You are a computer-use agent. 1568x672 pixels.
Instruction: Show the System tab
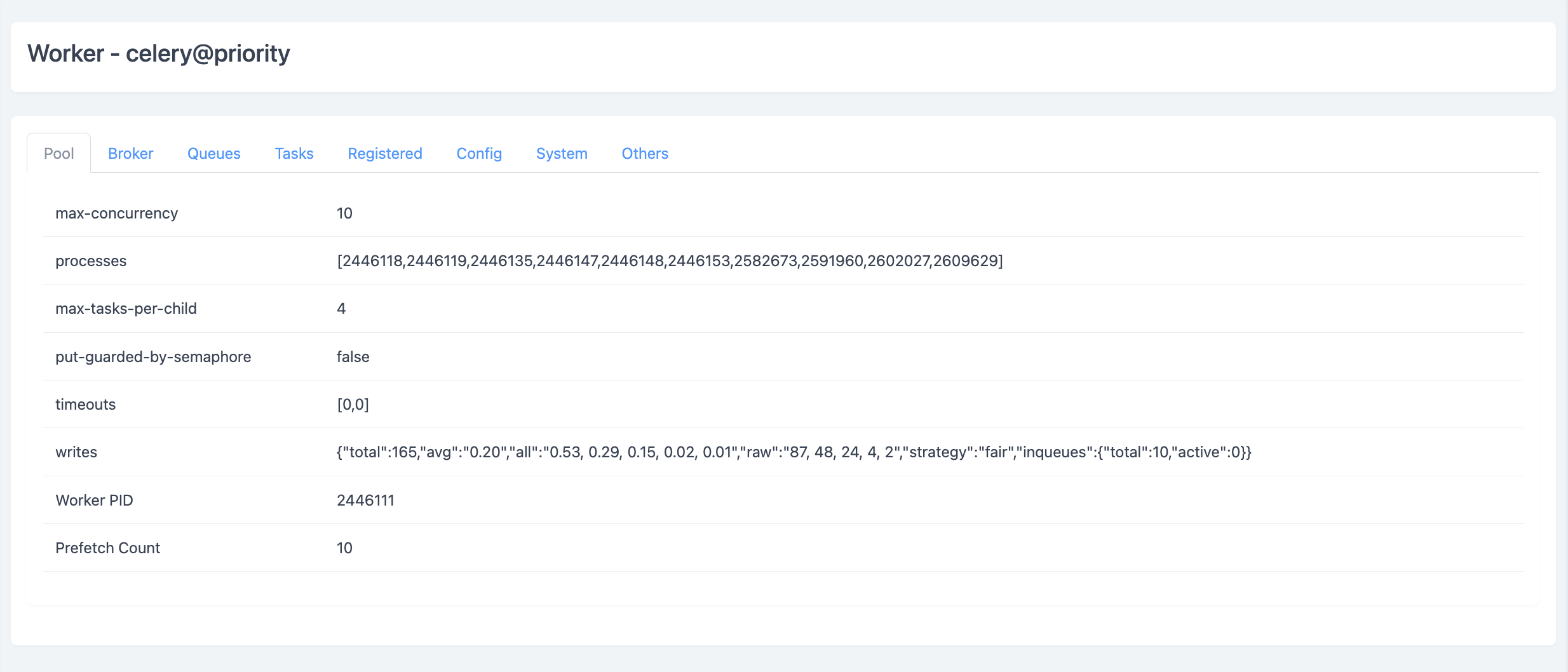(562, 154)
